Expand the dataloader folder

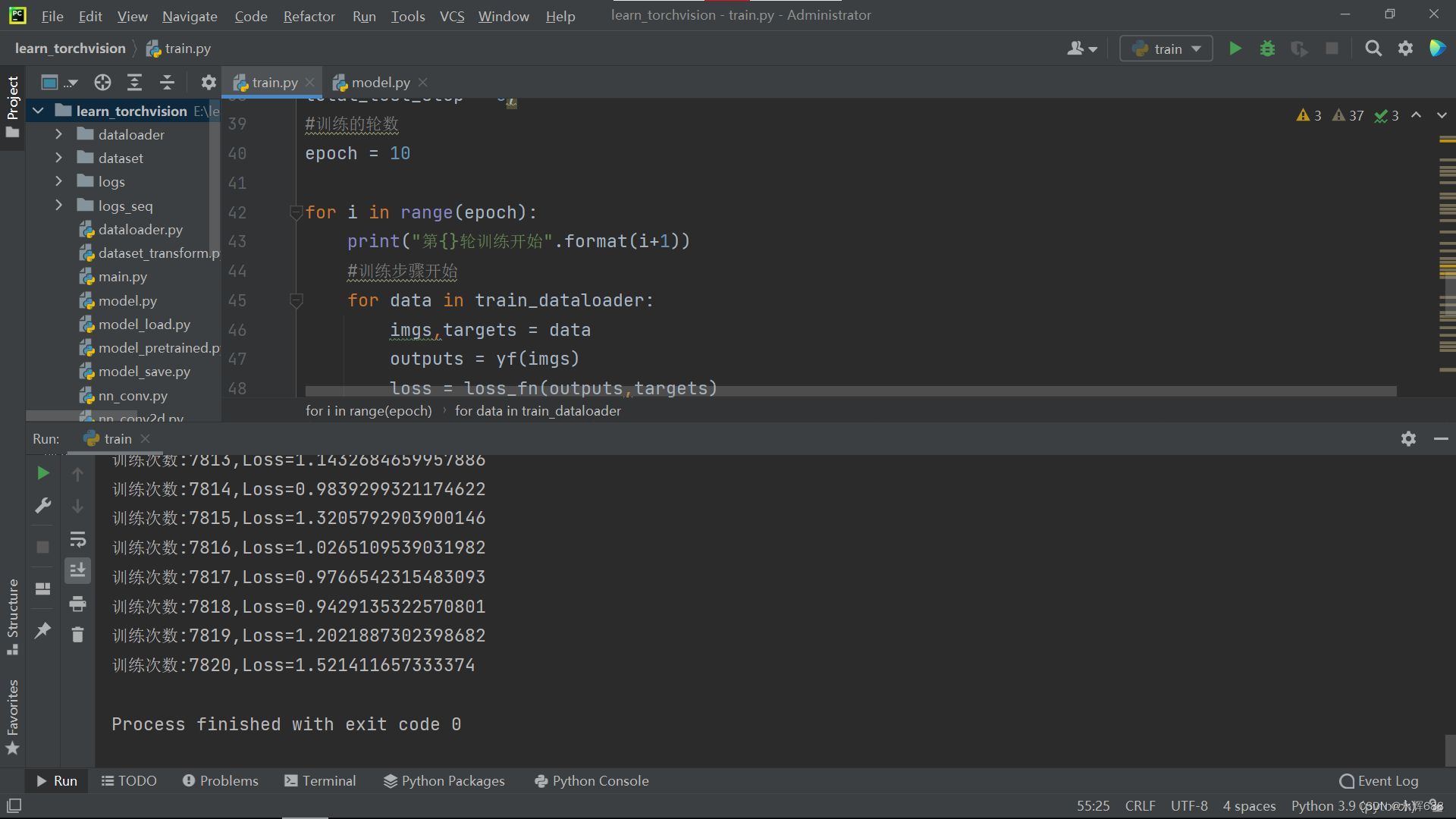58,134
